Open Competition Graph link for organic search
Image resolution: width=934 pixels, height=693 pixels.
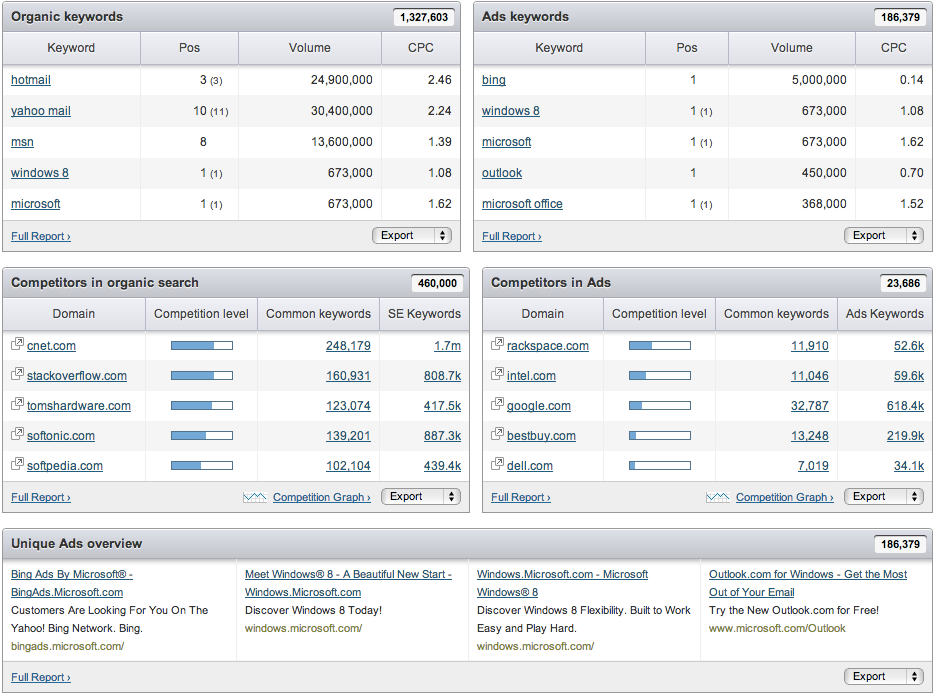322,497
